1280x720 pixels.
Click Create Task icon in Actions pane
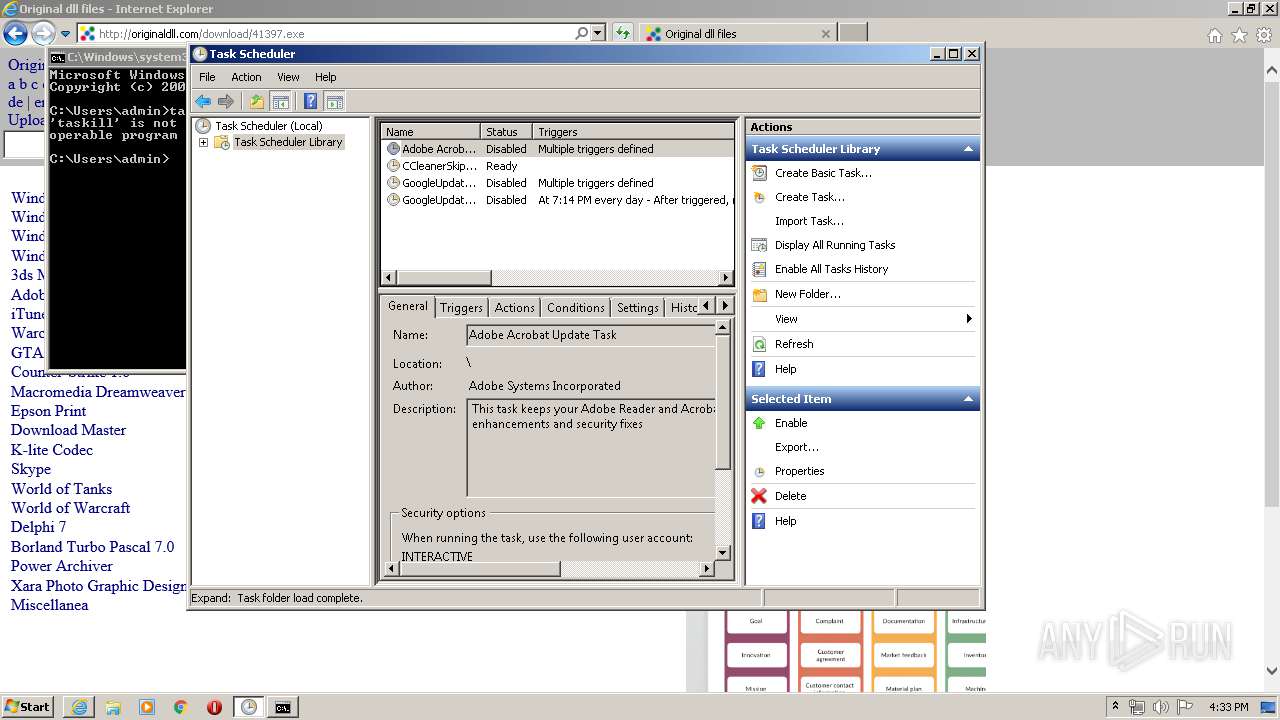click(760, 197)
